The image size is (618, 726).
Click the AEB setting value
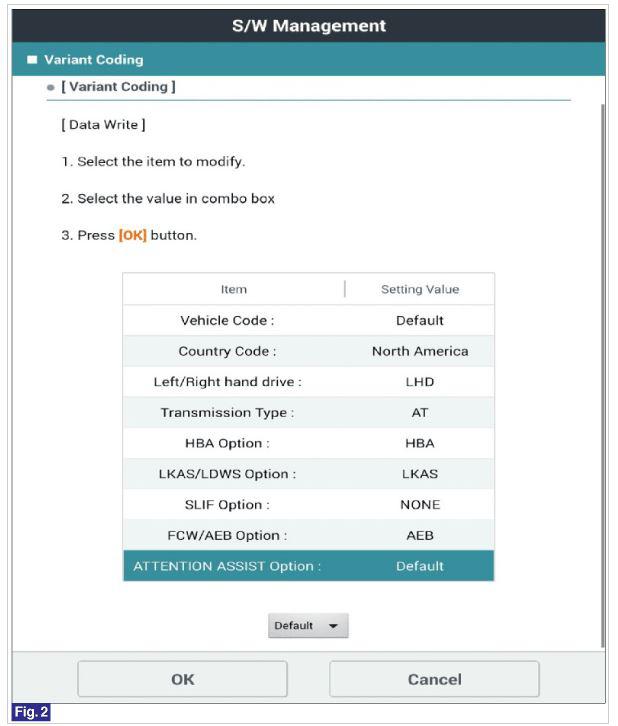420,535
